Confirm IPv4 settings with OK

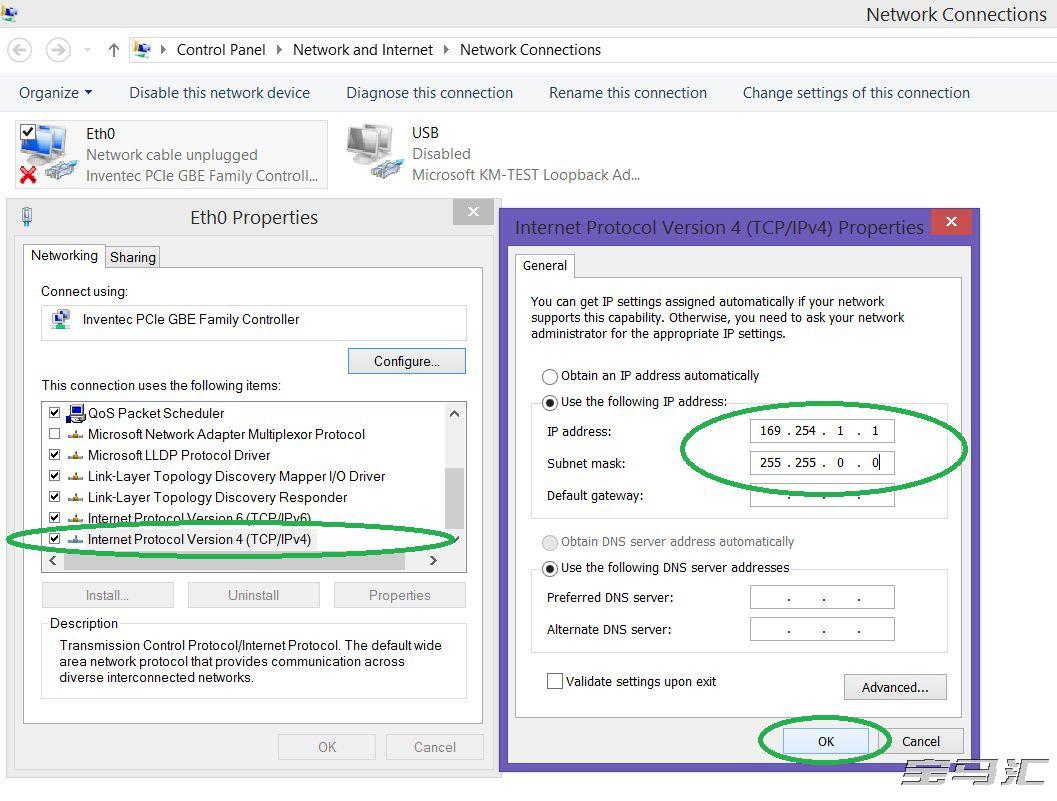[826, 741]
